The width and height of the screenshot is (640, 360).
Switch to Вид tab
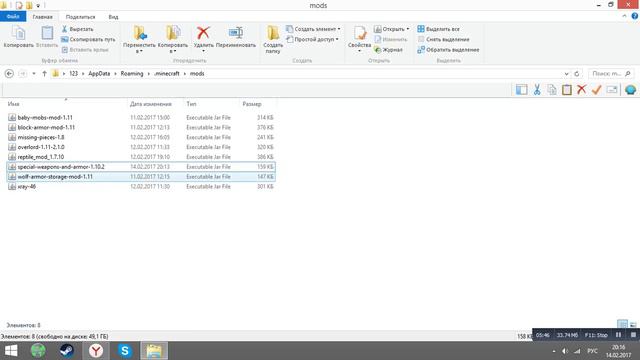pos(113,17)
